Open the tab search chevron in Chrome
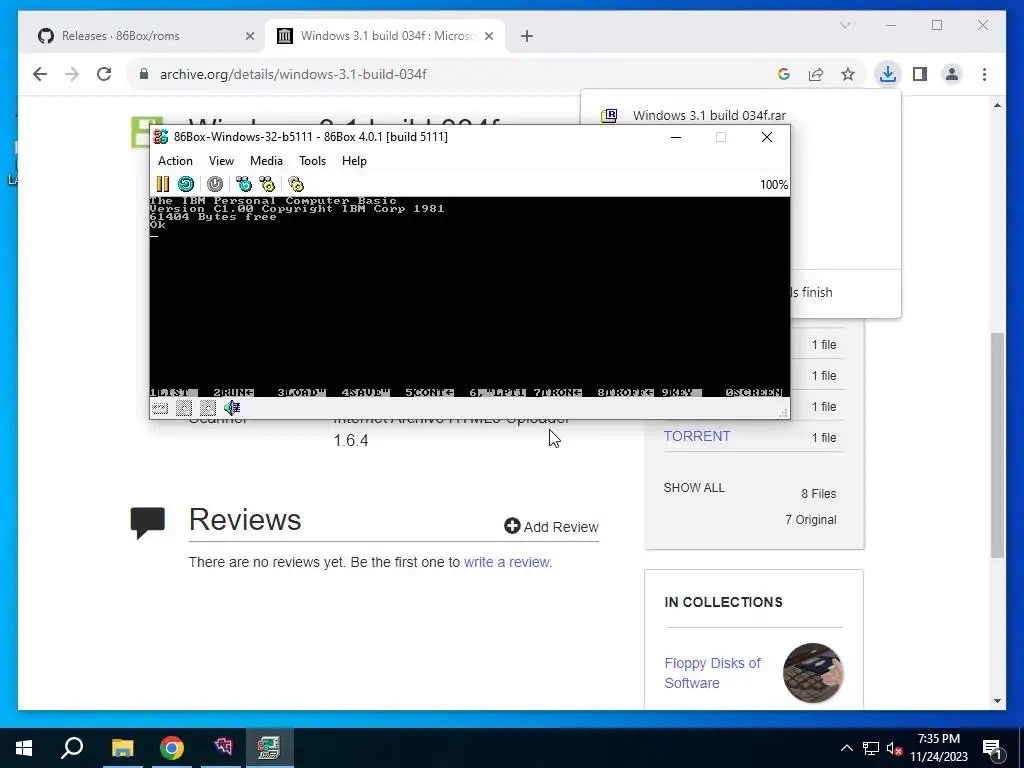The image size is (1024, 768). tap(845, 25)
